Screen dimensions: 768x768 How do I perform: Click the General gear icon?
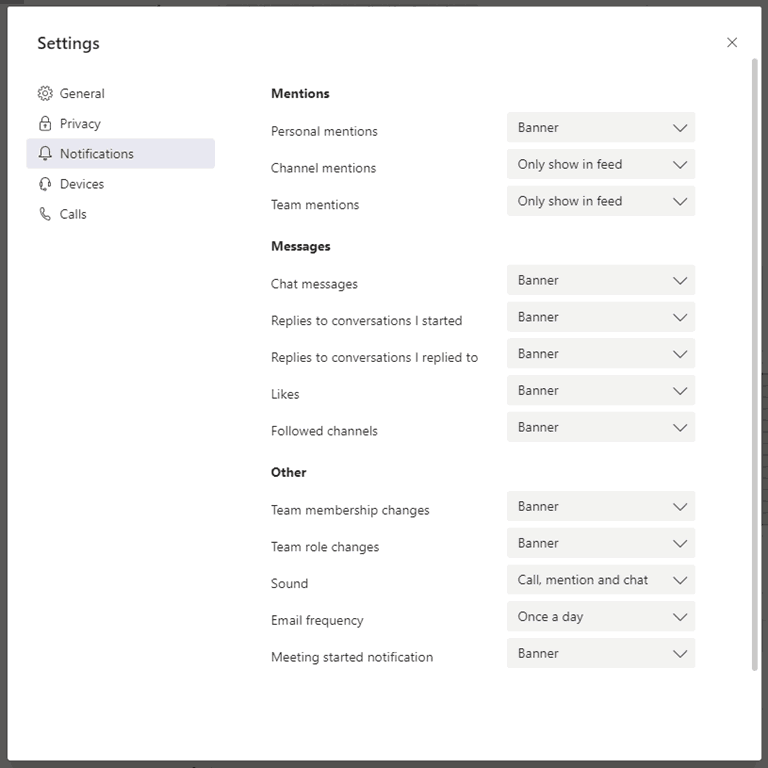click(x=45, y=94)
